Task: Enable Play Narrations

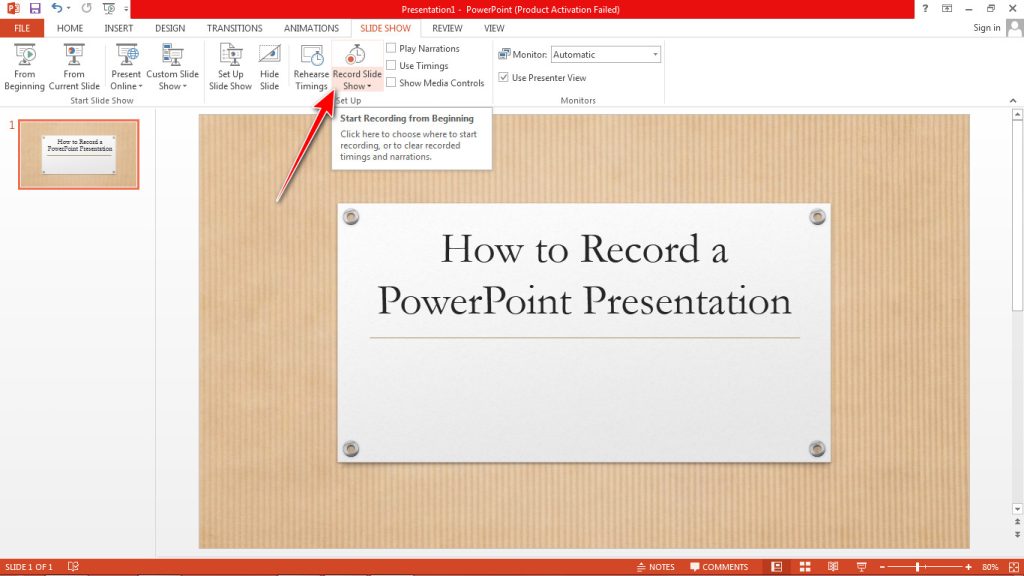Action: 390,47
